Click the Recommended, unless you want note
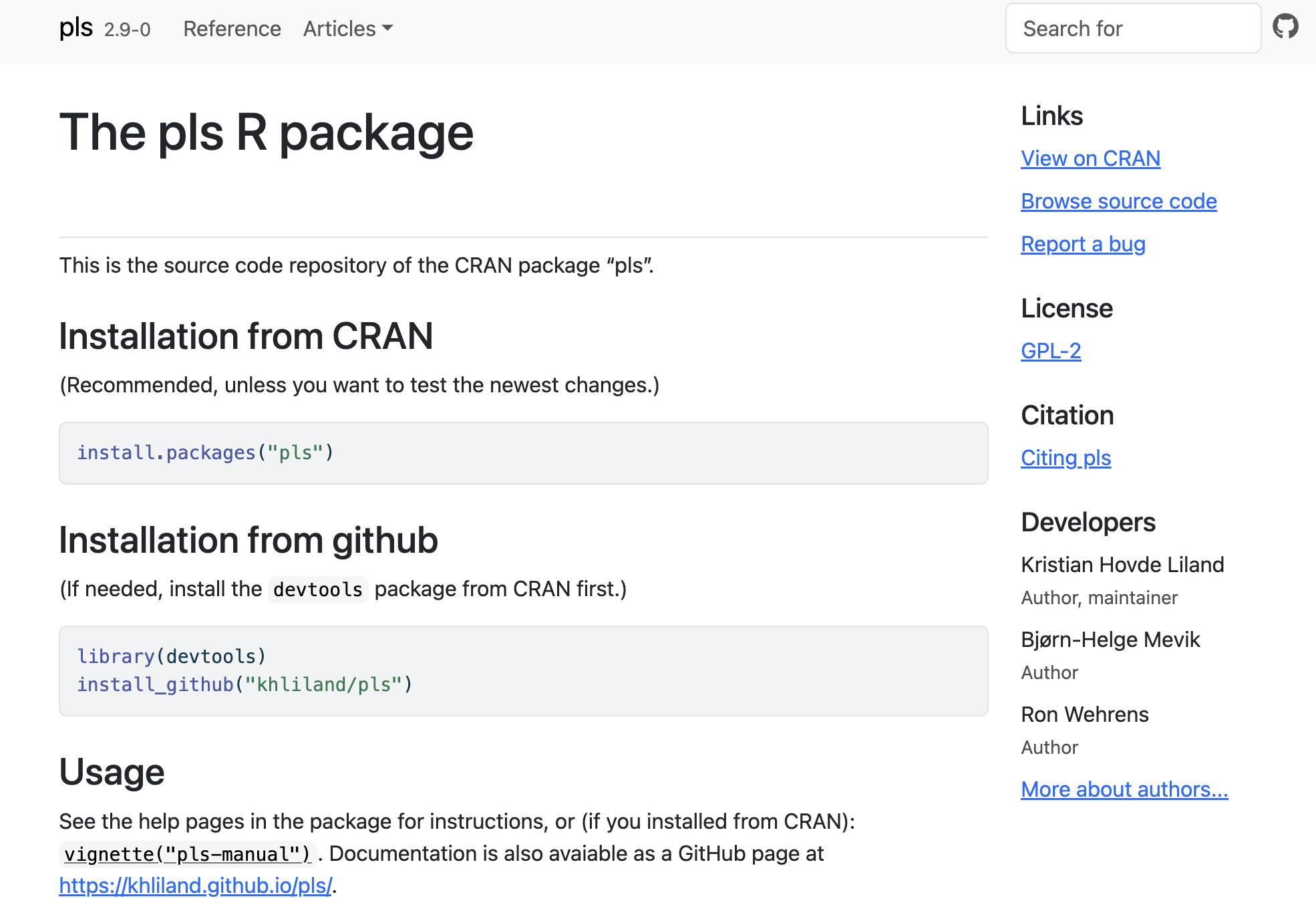 point(359,385)
